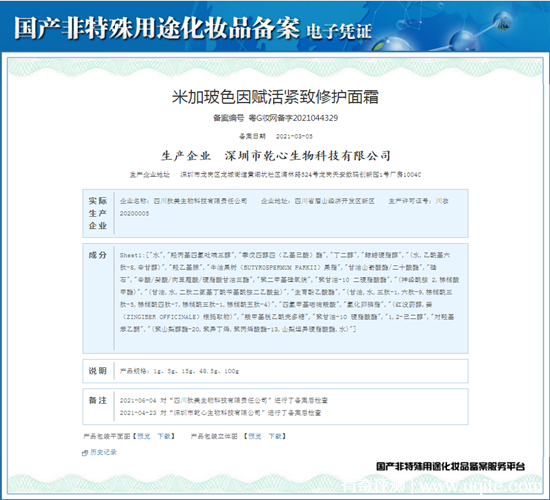This screenshot has height=500, width=550.
Task: Click footer text 国产非特殊用途化妆品备案服务平台
Action: tap(451, 466)
